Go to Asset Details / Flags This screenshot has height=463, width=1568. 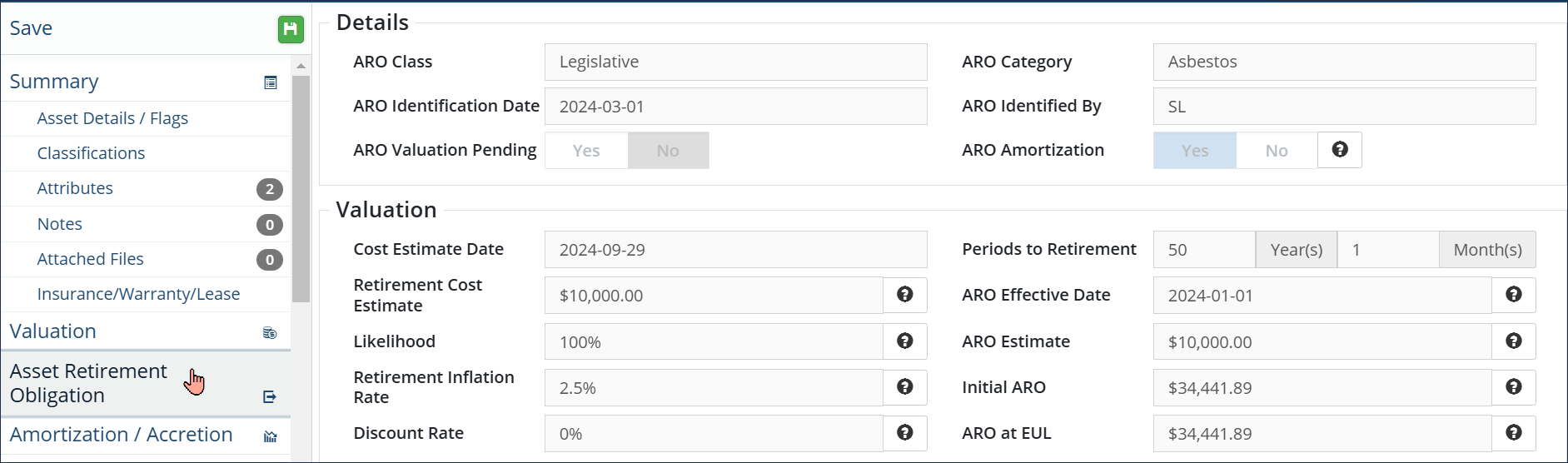pos(112,118)
